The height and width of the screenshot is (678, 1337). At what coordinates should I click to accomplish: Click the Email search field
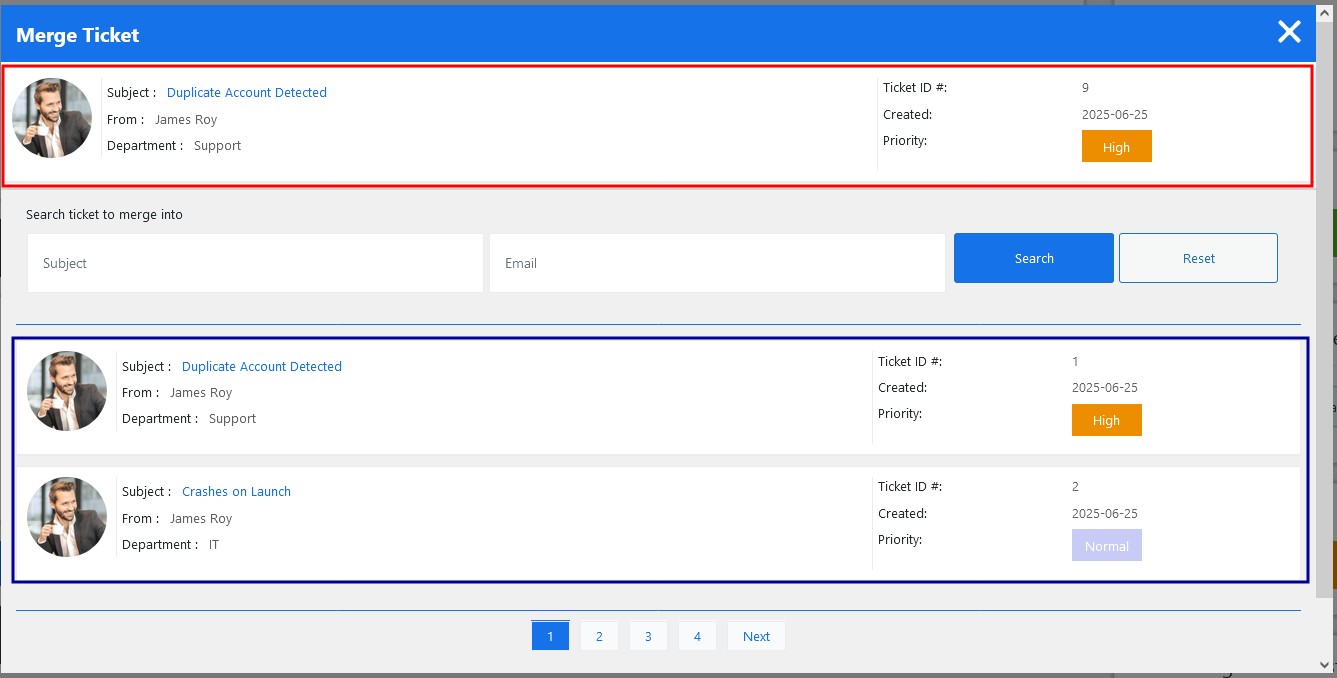(716, 263)
